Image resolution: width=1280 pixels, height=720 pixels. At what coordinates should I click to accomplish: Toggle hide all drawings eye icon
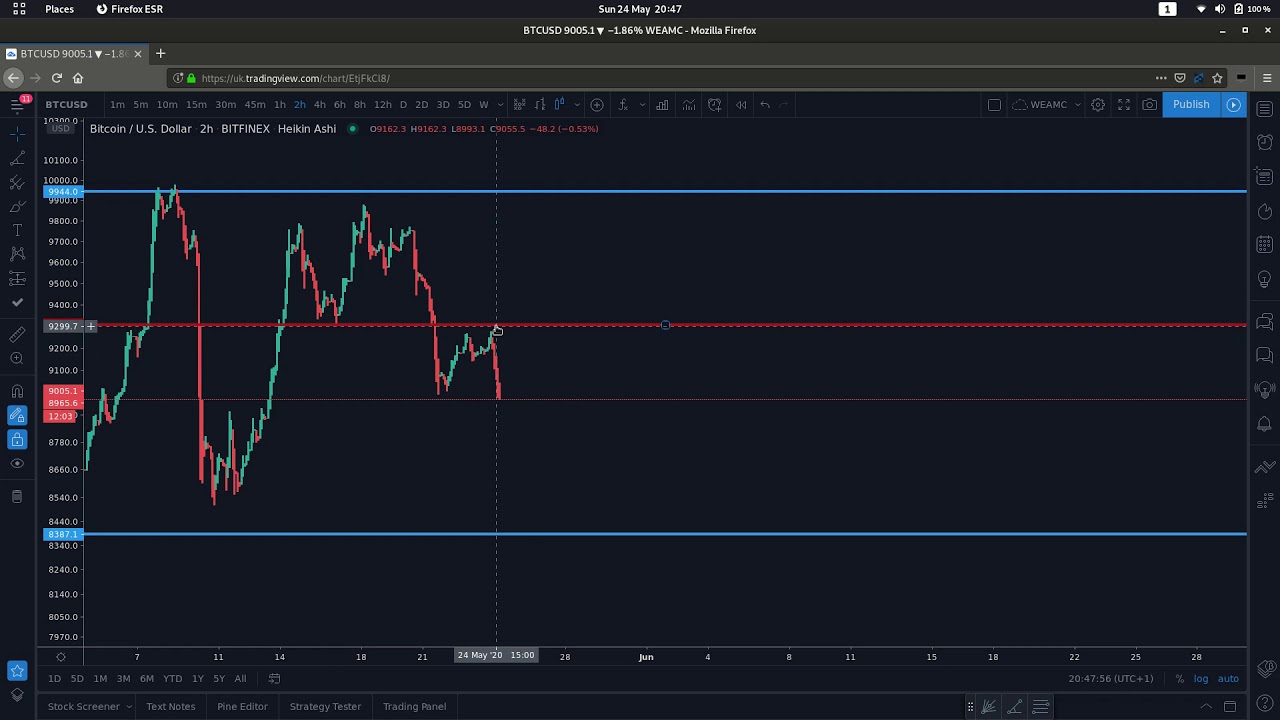(17, 463)
